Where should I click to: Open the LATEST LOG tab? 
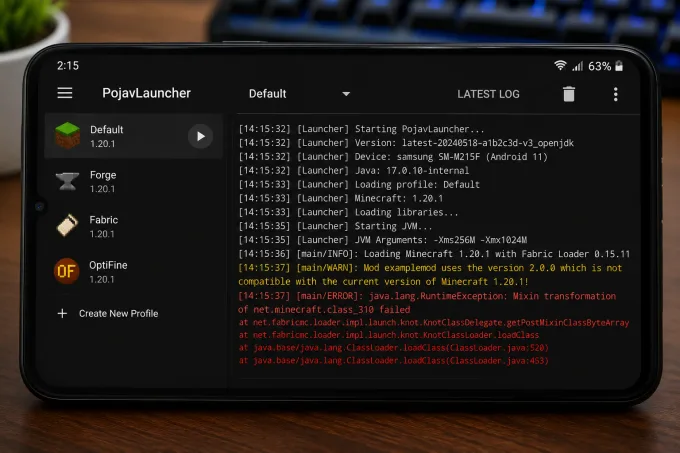(x=488, y=94)
